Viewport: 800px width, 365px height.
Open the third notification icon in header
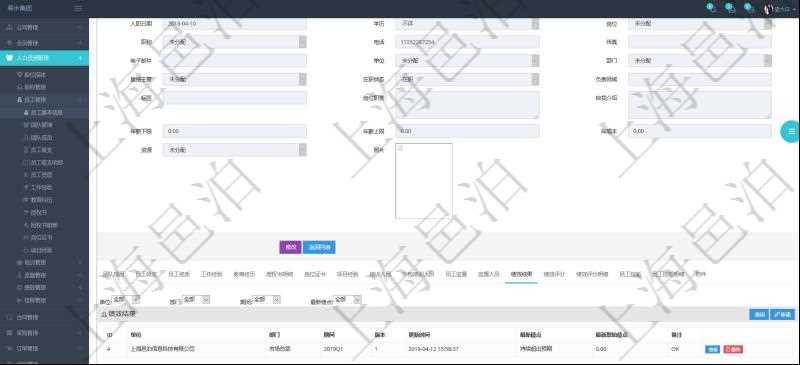pyautogui.click(x=749, y=8)
